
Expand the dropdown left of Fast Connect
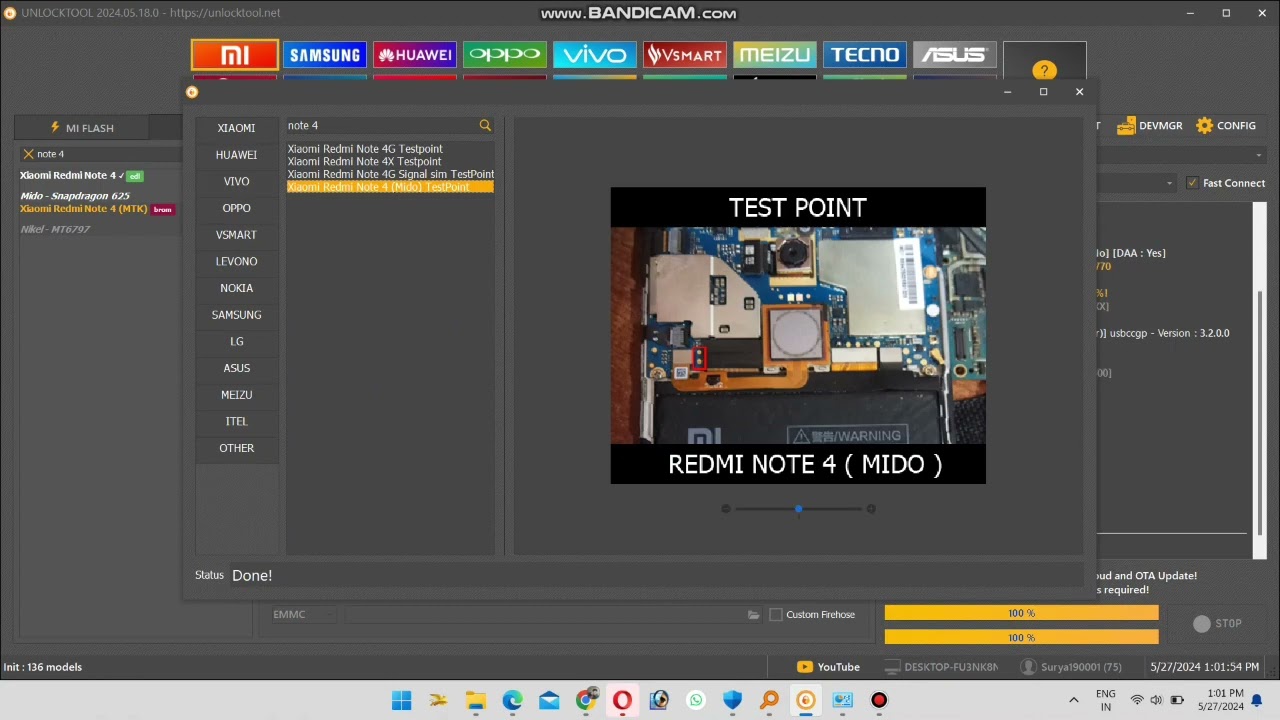1169,183
